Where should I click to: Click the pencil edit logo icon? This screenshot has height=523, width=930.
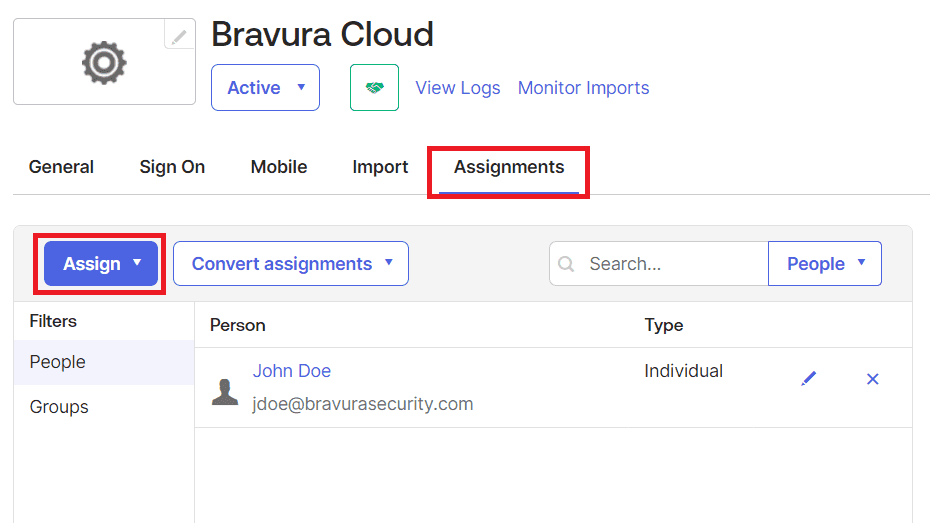click(179, 36)
